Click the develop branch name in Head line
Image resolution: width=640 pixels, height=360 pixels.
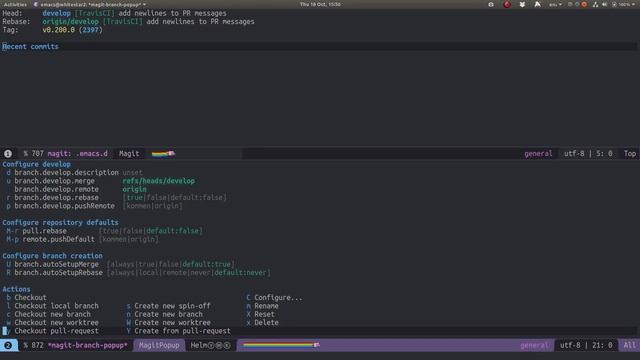click(56, 13)
